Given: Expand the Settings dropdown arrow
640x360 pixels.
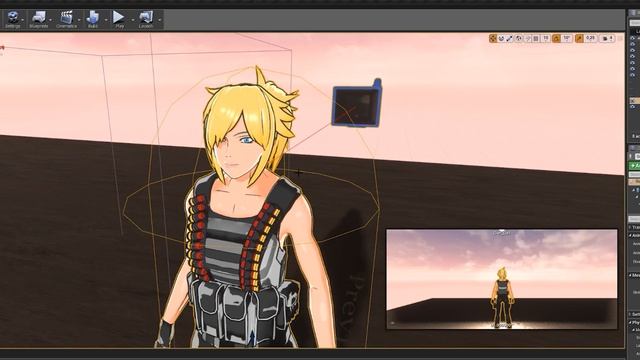Looking at the screenshot, I should (x=23, y=20).
